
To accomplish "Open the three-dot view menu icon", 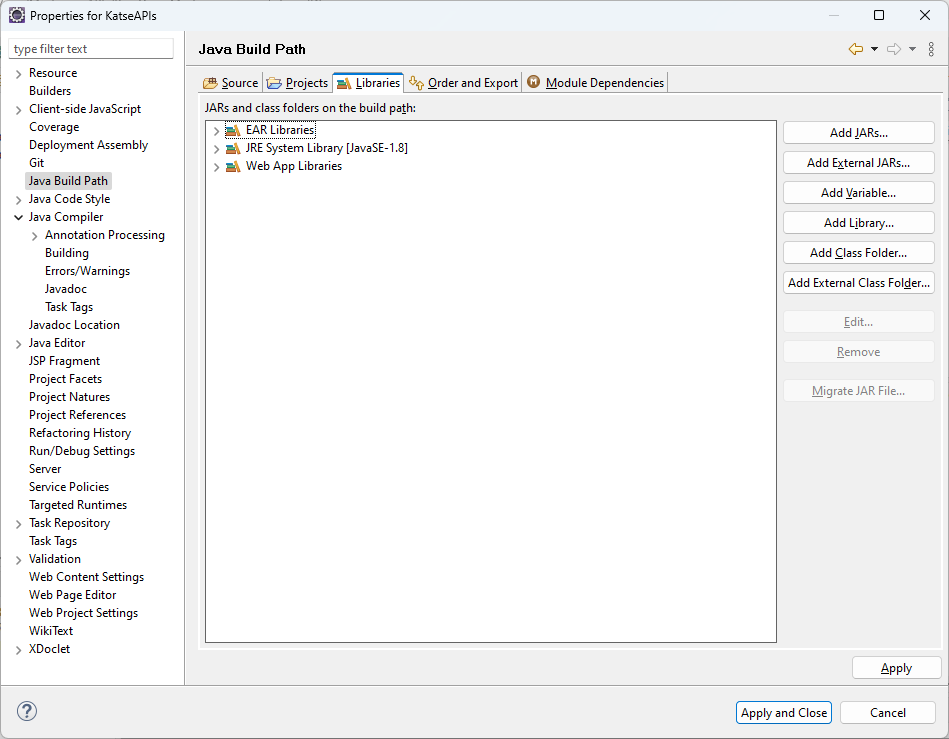I will [x=931, y=49].
